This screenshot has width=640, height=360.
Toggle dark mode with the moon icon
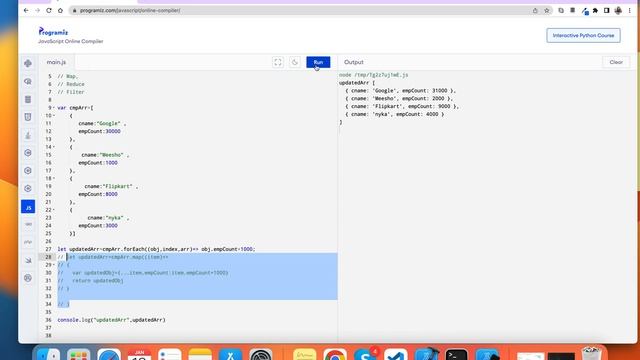[294, 62]
